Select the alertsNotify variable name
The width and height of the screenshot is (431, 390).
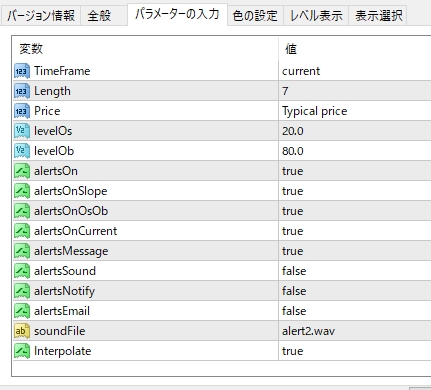coord(64,291)
